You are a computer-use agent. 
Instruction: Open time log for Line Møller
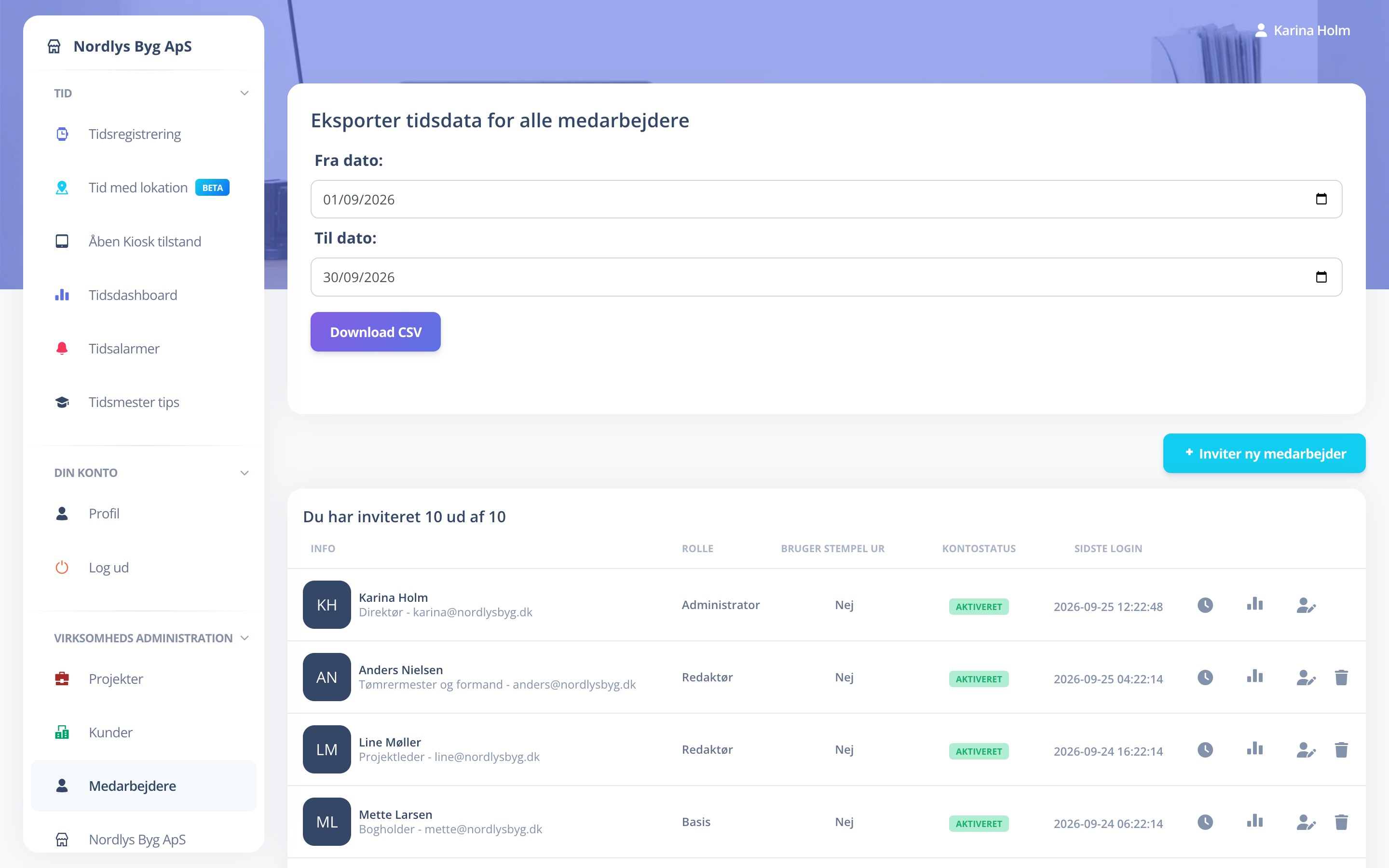pos(1205,750)
